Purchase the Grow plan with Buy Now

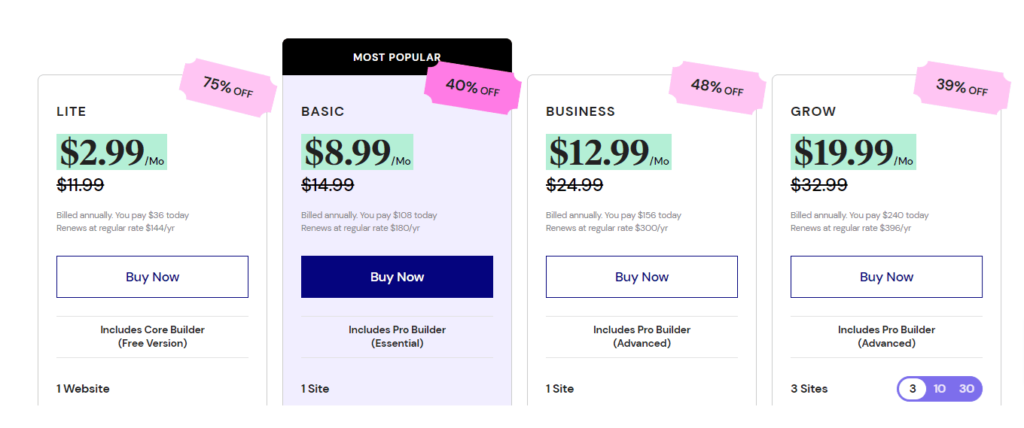point(886,277)
